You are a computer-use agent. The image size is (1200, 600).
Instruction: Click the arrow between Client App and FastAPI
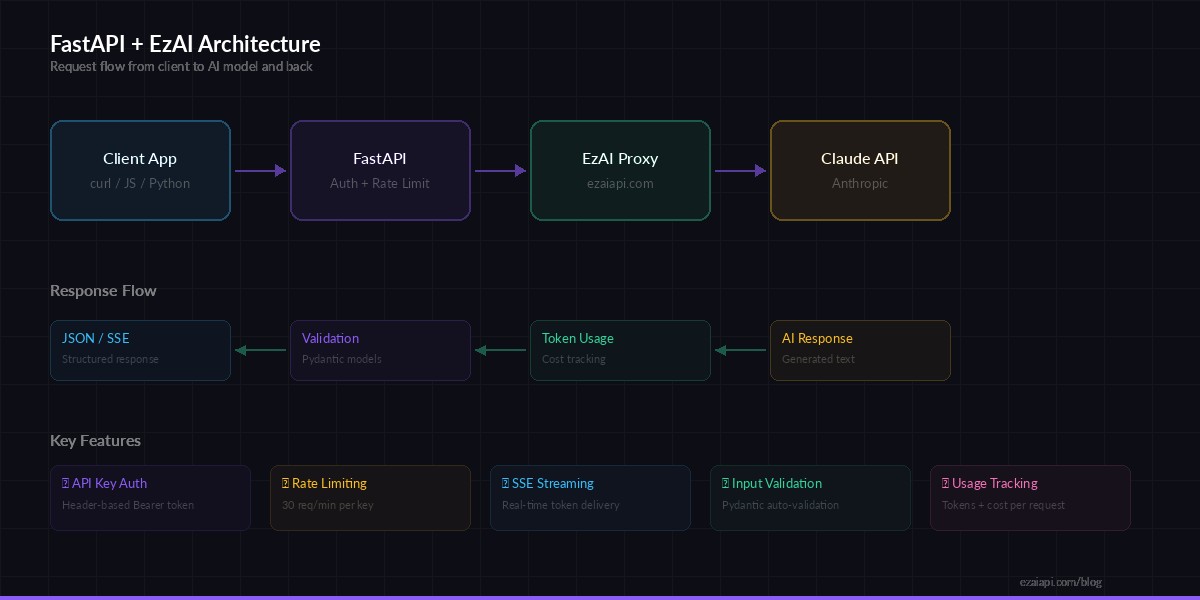point(260,170)
